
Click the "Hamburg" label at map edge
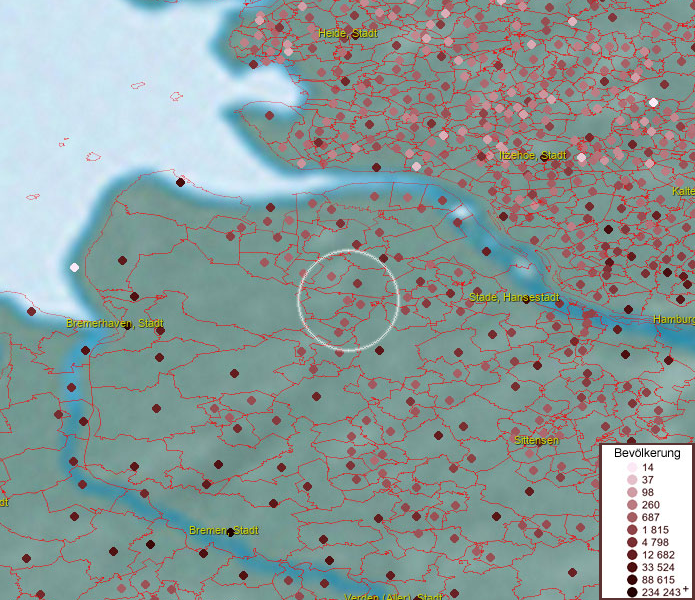[x=674, y=319]
